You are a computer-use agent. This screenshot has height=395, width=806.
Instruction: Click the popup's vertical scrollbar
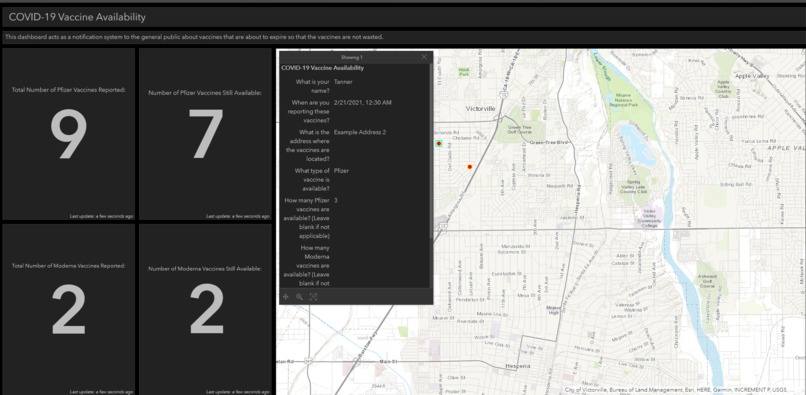pos(431,152)
